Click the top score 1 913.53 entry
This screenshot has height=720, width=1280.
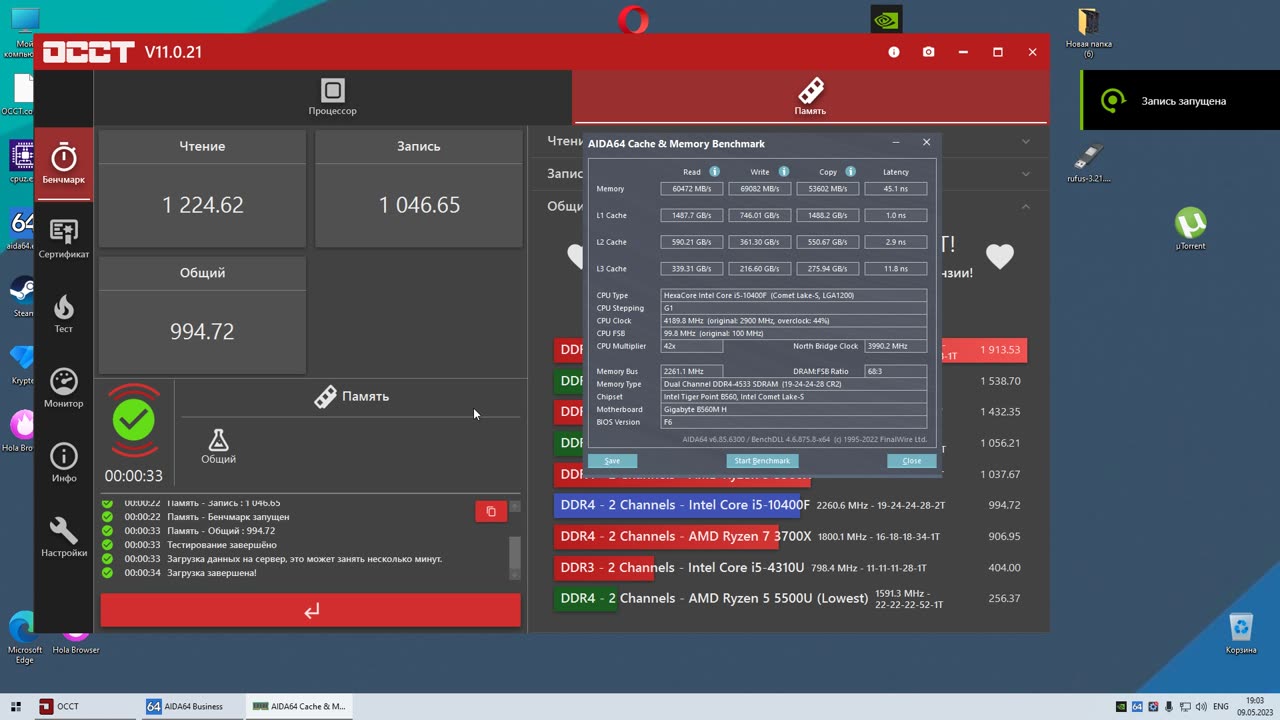coord(1000,350)
